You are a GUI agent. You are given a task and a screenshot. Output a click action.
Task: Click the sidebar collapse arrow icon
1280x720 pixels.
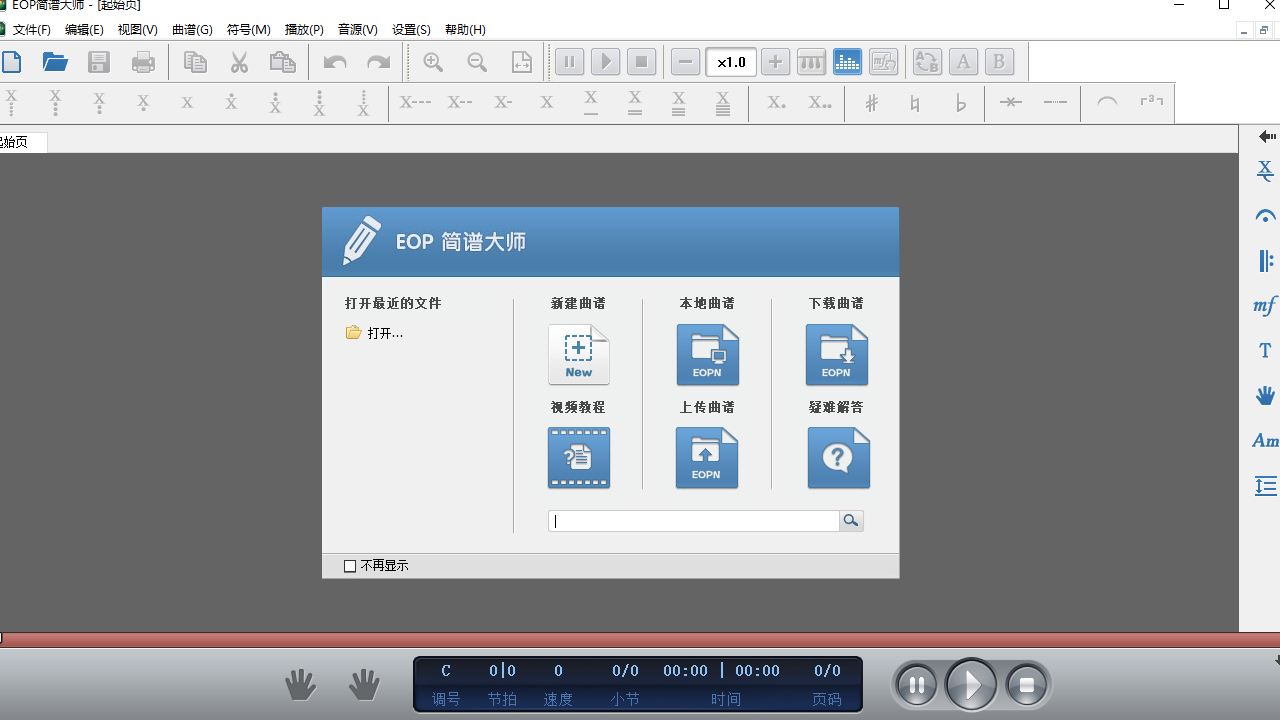(x=1267, y=136)
